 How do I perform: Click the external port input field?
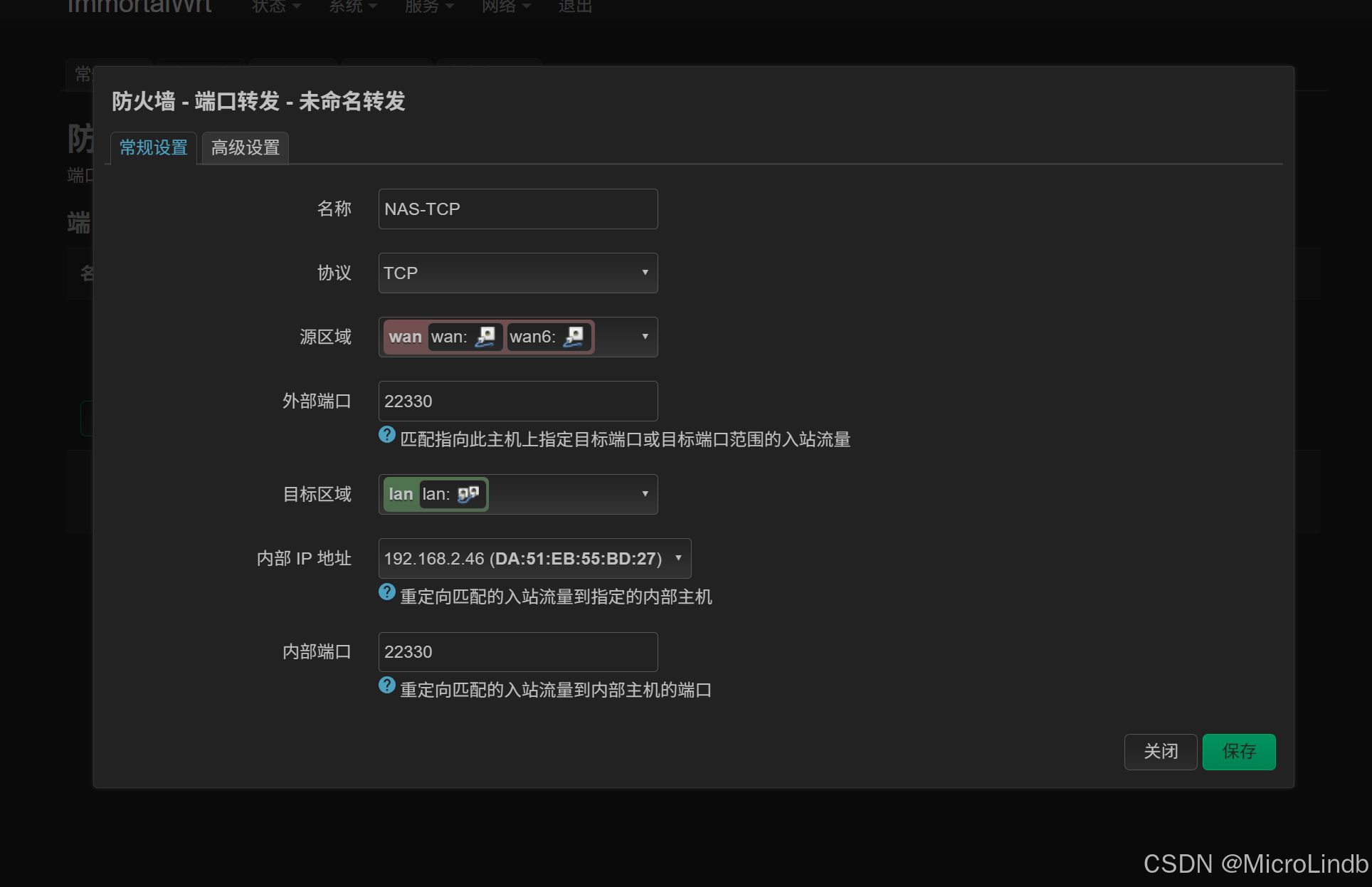click(x=517, y=401)
